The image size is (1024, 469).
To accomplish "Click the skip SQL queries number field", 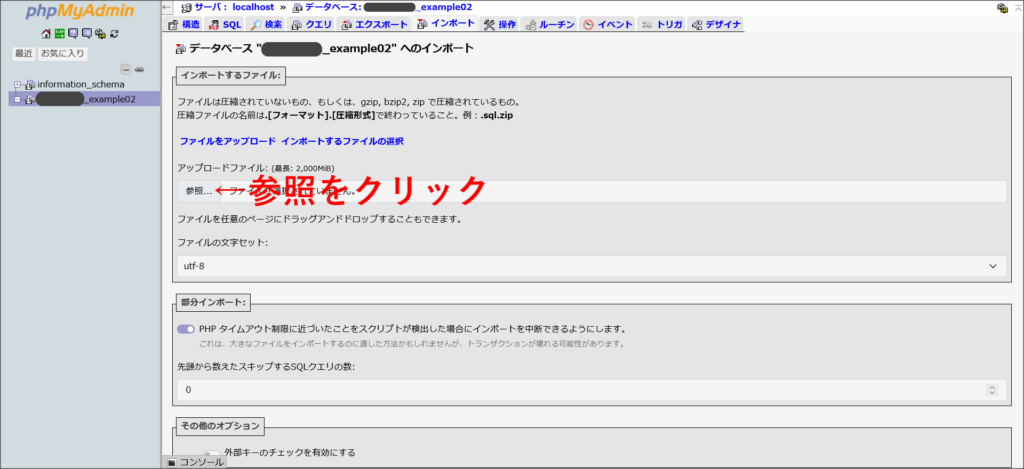I will (x=592, y=390).
